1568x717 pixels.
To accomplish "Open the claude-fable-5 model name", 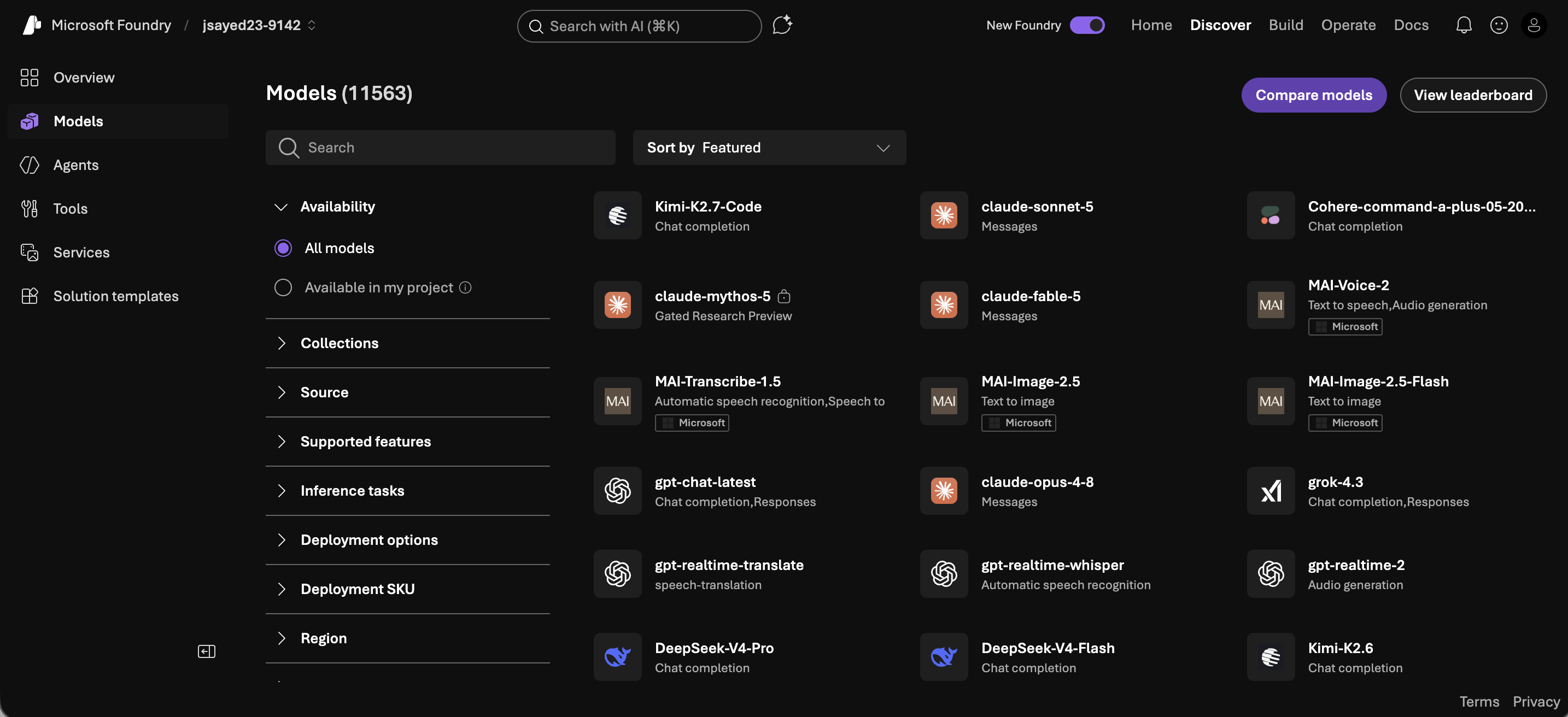I will pyautogui.click(x=1031, y=296).
